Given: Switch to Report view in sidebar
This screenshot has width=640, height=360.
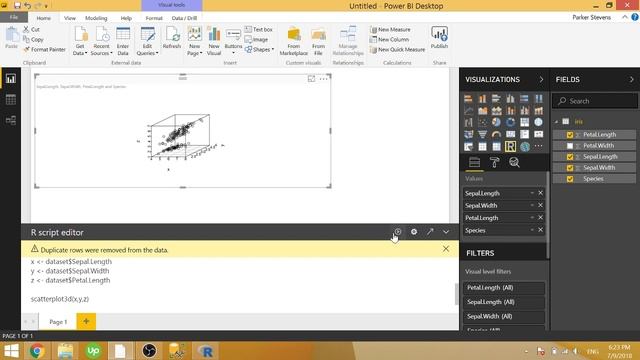Looking at the screenshot, I should (x=11, y=78).
